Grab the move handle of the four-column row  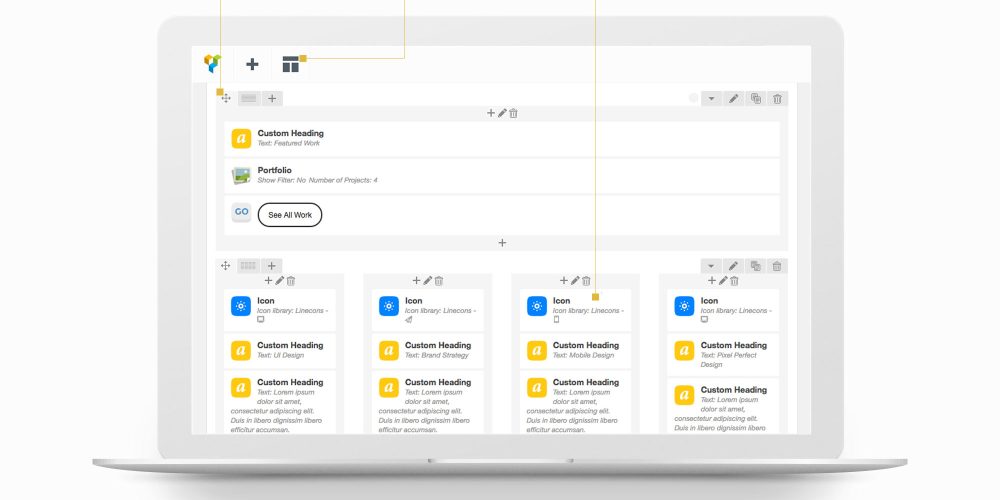[225, 266]
